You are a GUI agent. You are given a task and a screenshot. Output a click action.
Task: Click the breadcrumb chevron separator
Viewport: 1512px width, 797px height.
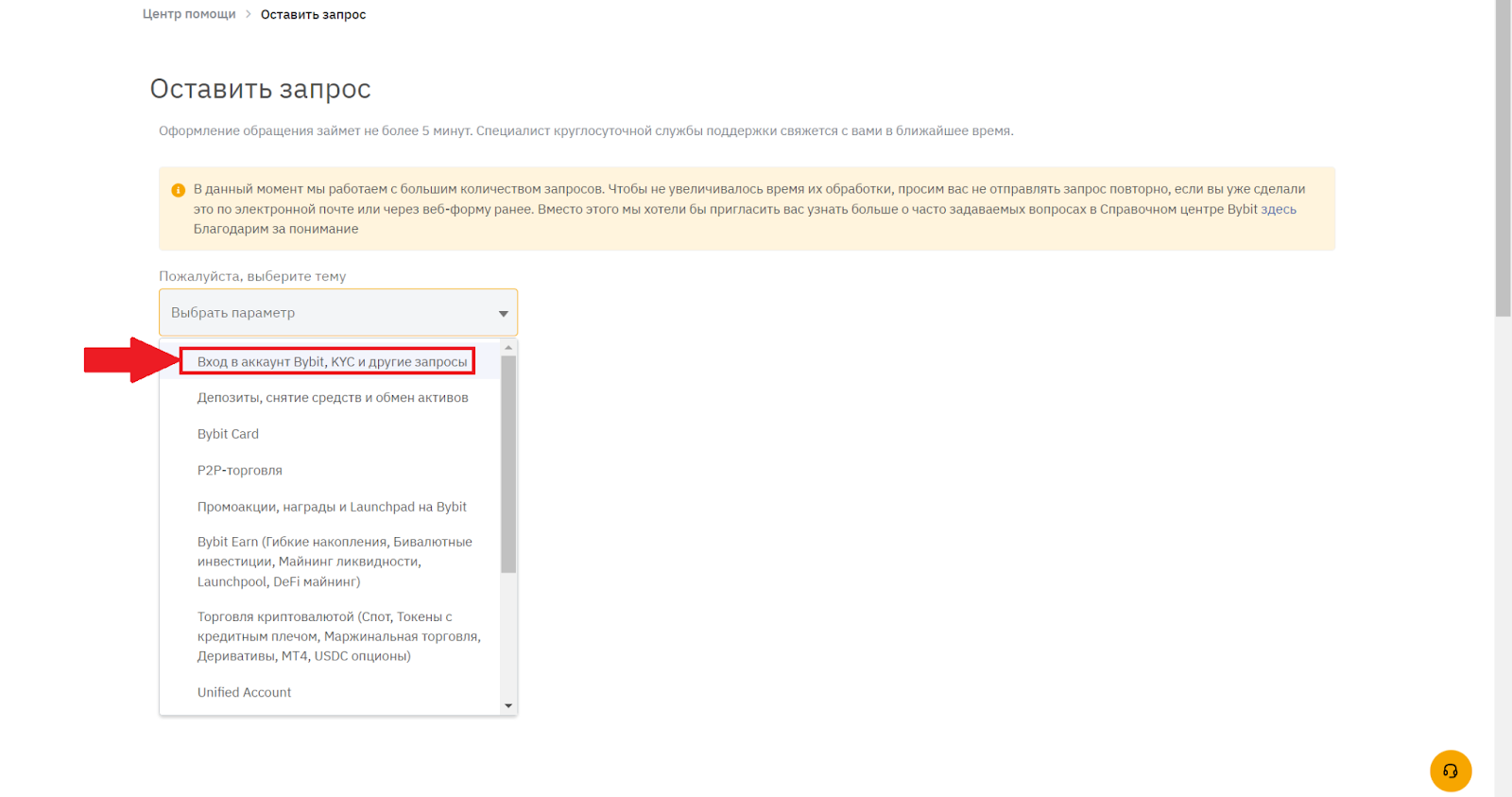tap(249, 14)
